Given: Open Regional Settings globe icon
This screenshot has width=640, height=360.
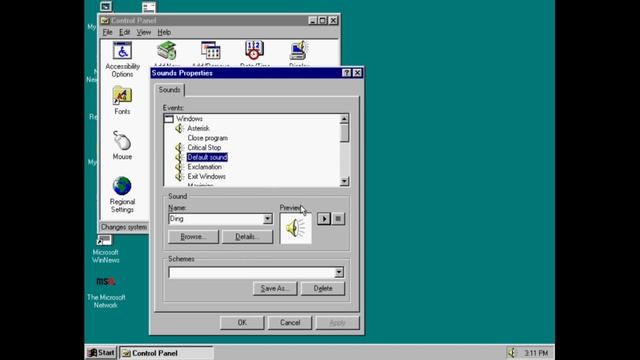Looking at the screenshot, I should (122, 186).
